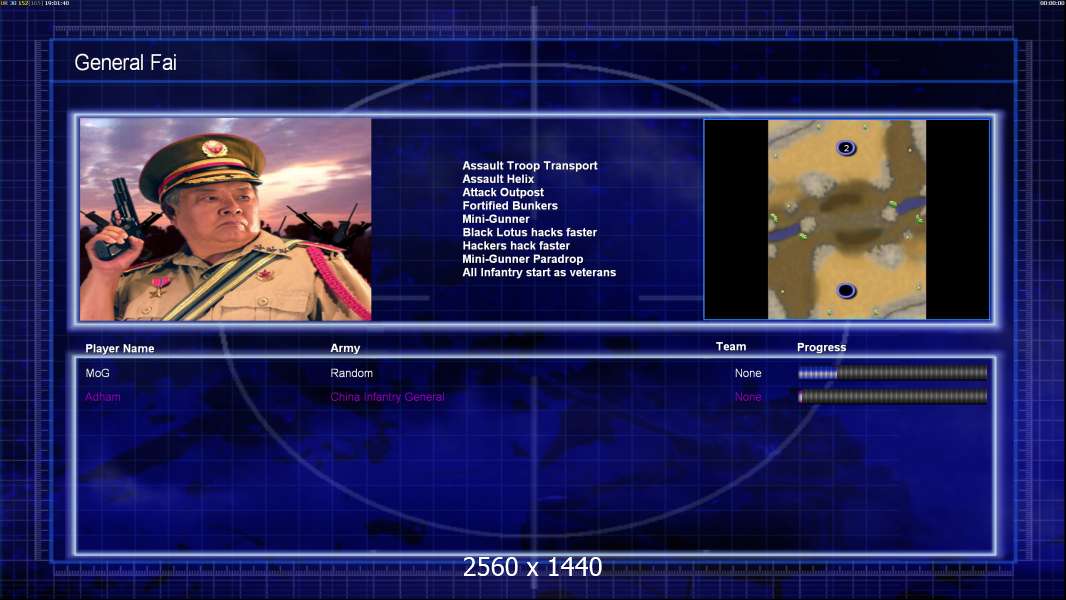
Task: Click the 'Attack Outpost' line
Action: (502, 192)
